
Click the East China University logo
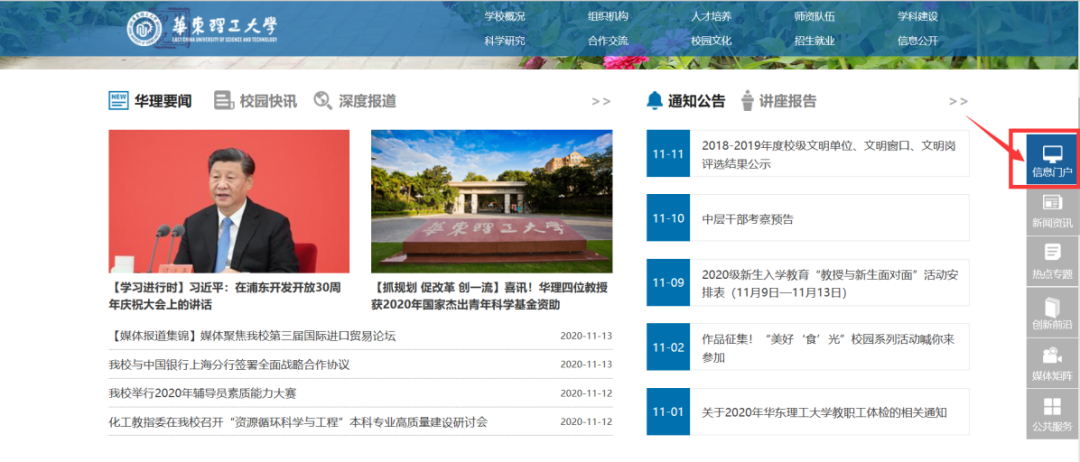202,29
